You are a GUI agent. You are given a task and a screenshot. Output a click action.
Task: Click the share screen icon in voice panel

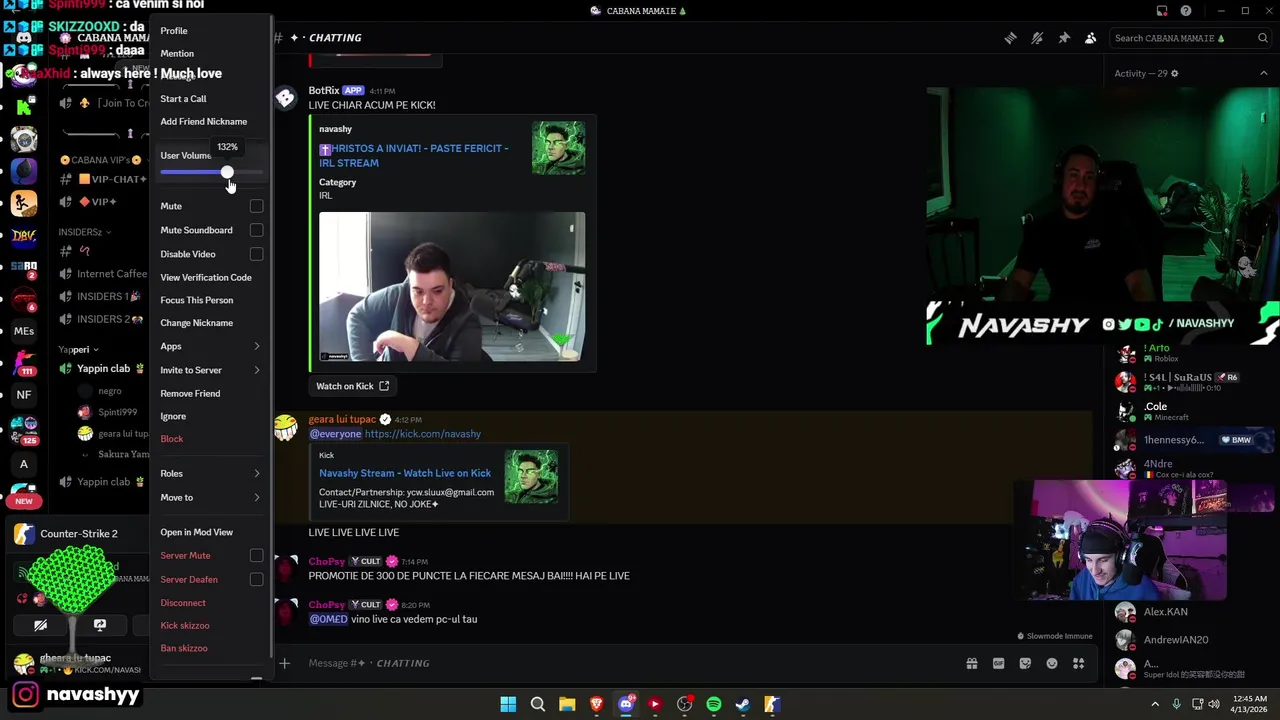tap(100, 625)
